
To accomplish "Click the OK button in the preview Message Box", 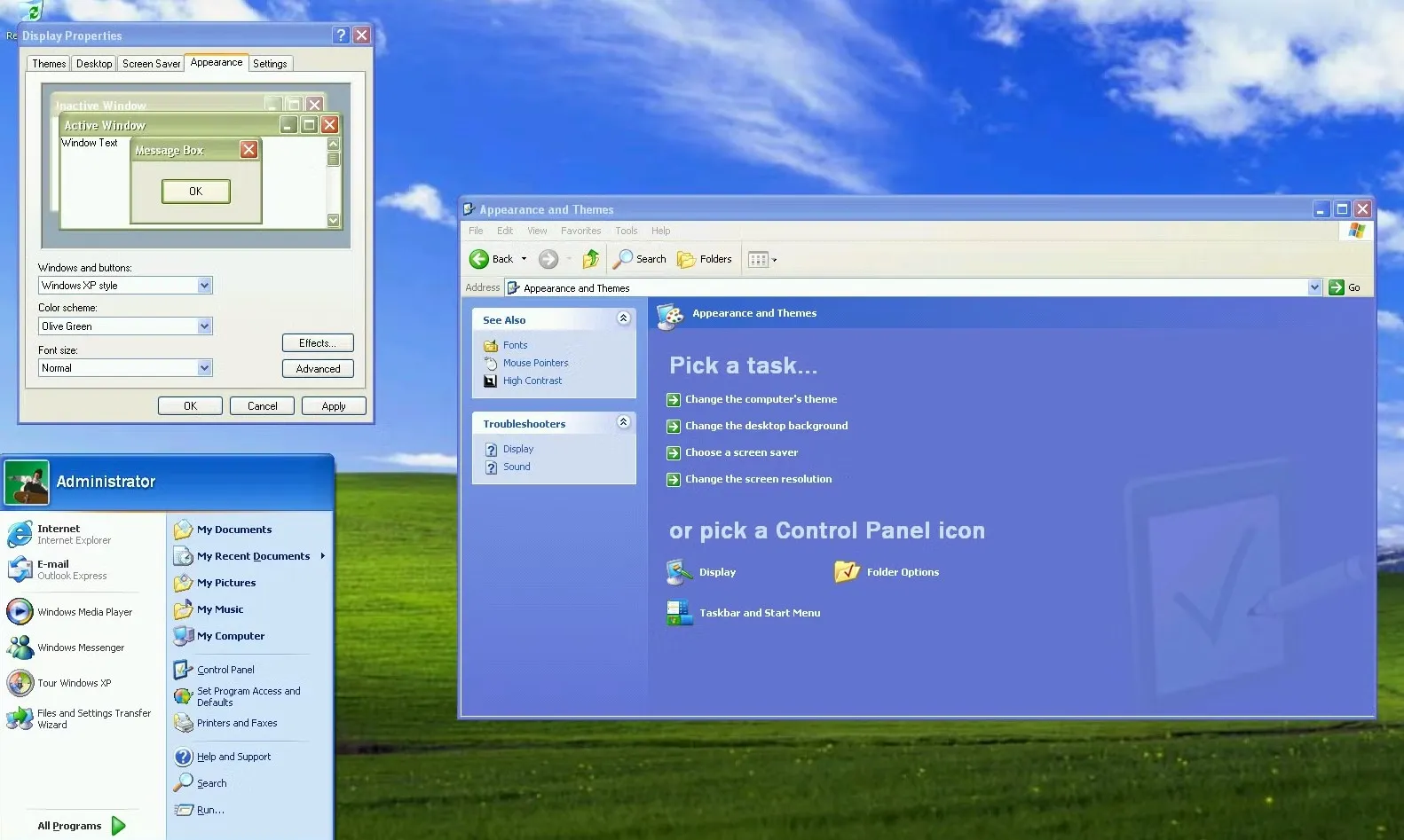I will click(x=195, y=192).
